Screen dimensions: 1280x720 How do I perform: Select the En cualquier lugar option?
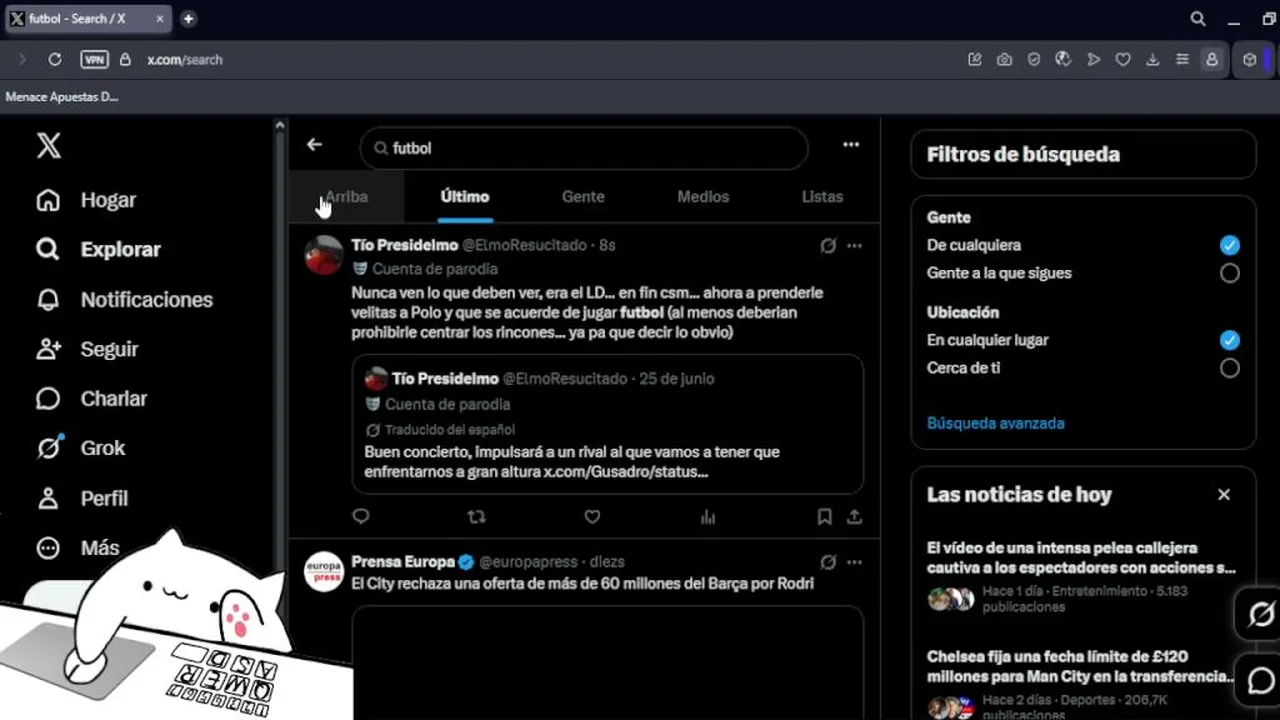coord(1230,340)
